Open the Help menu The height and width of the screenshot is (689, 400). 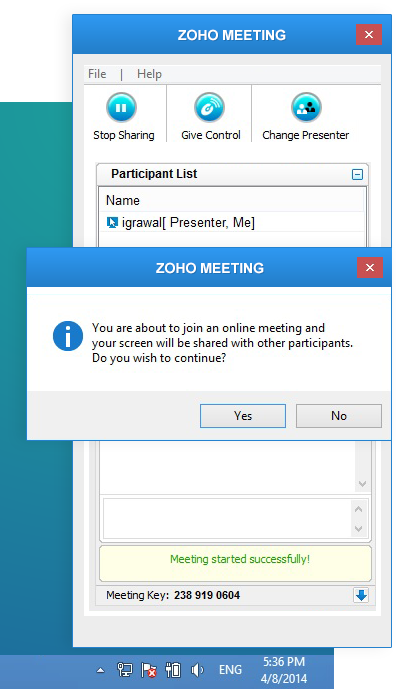(x=149, y=74)
